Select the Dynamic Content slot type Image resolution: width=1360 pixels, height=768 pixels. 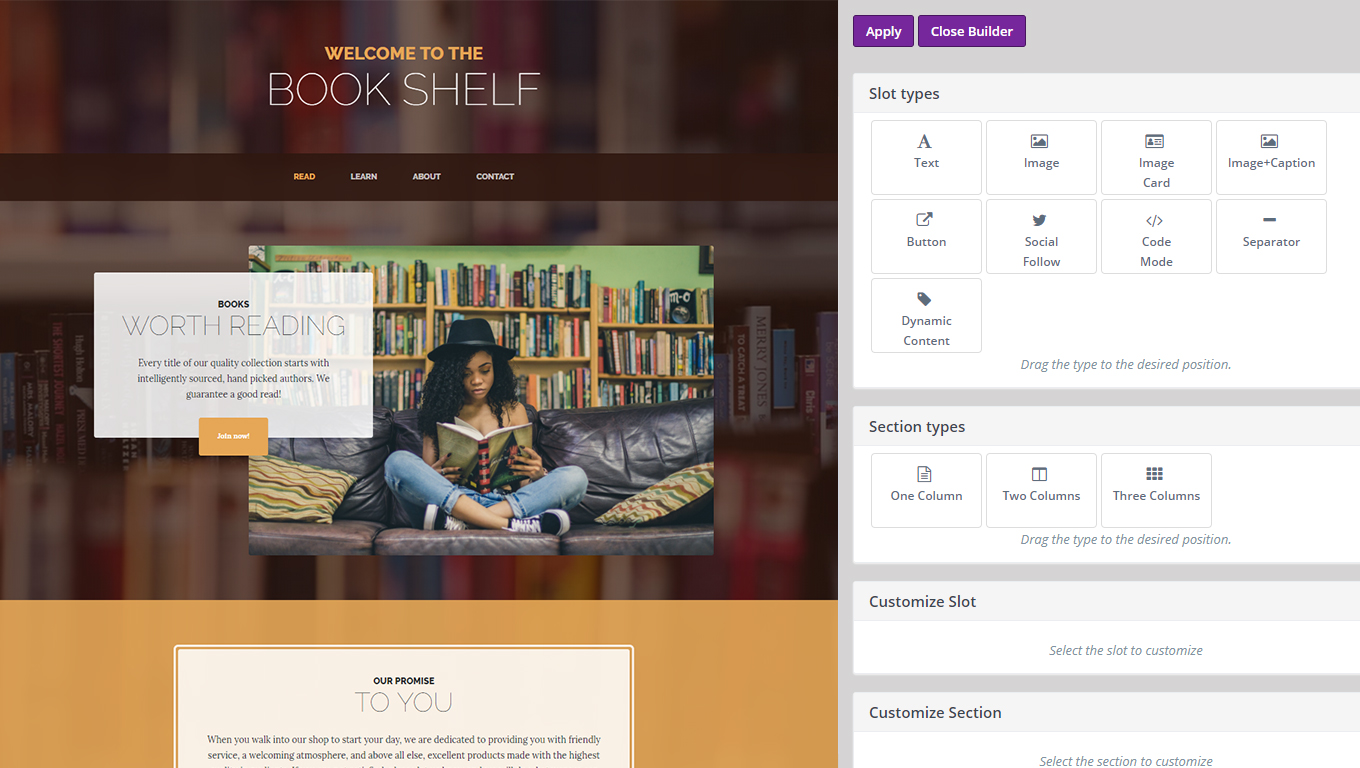tap(926, 315)
